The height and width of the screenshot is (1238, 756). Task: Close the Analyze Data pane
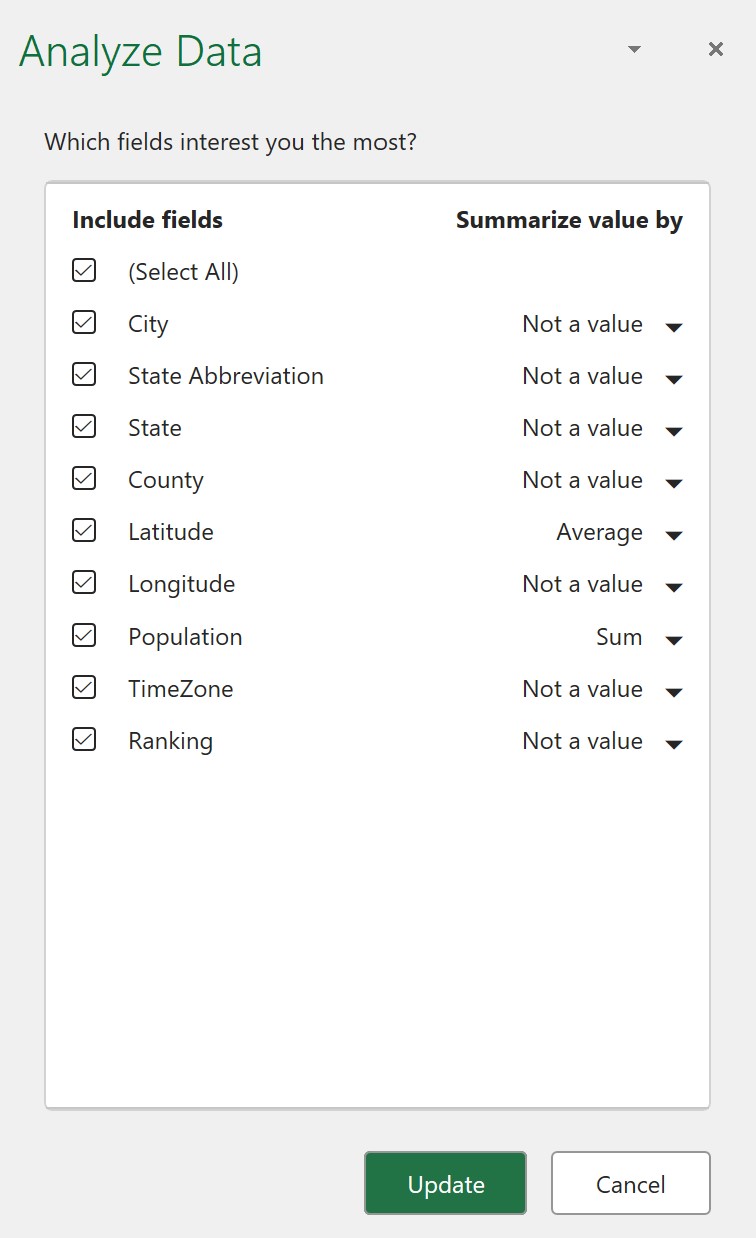click(x=715, y=49)
